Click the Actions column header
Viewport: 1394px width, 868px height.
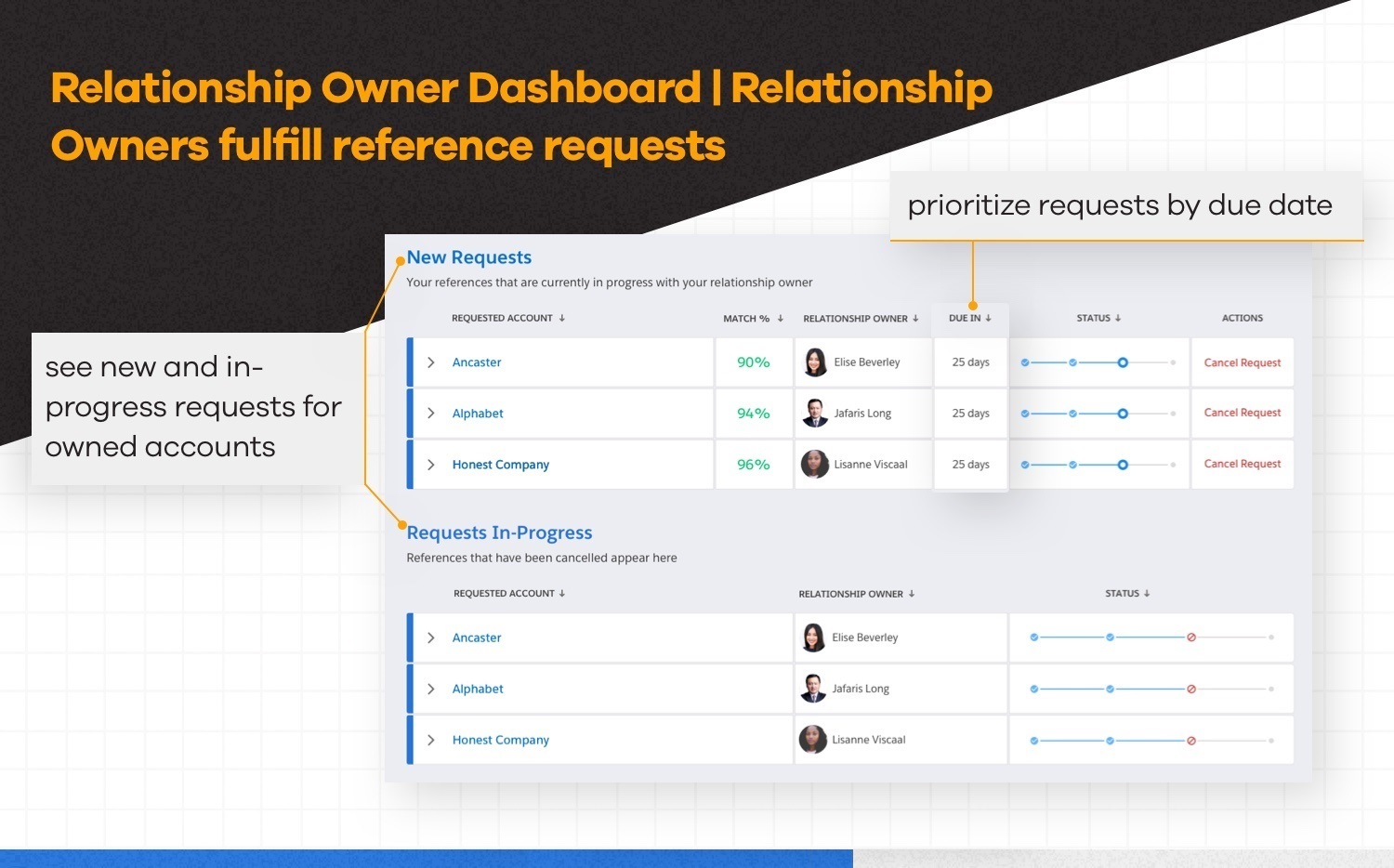(x=1242, y=318)
